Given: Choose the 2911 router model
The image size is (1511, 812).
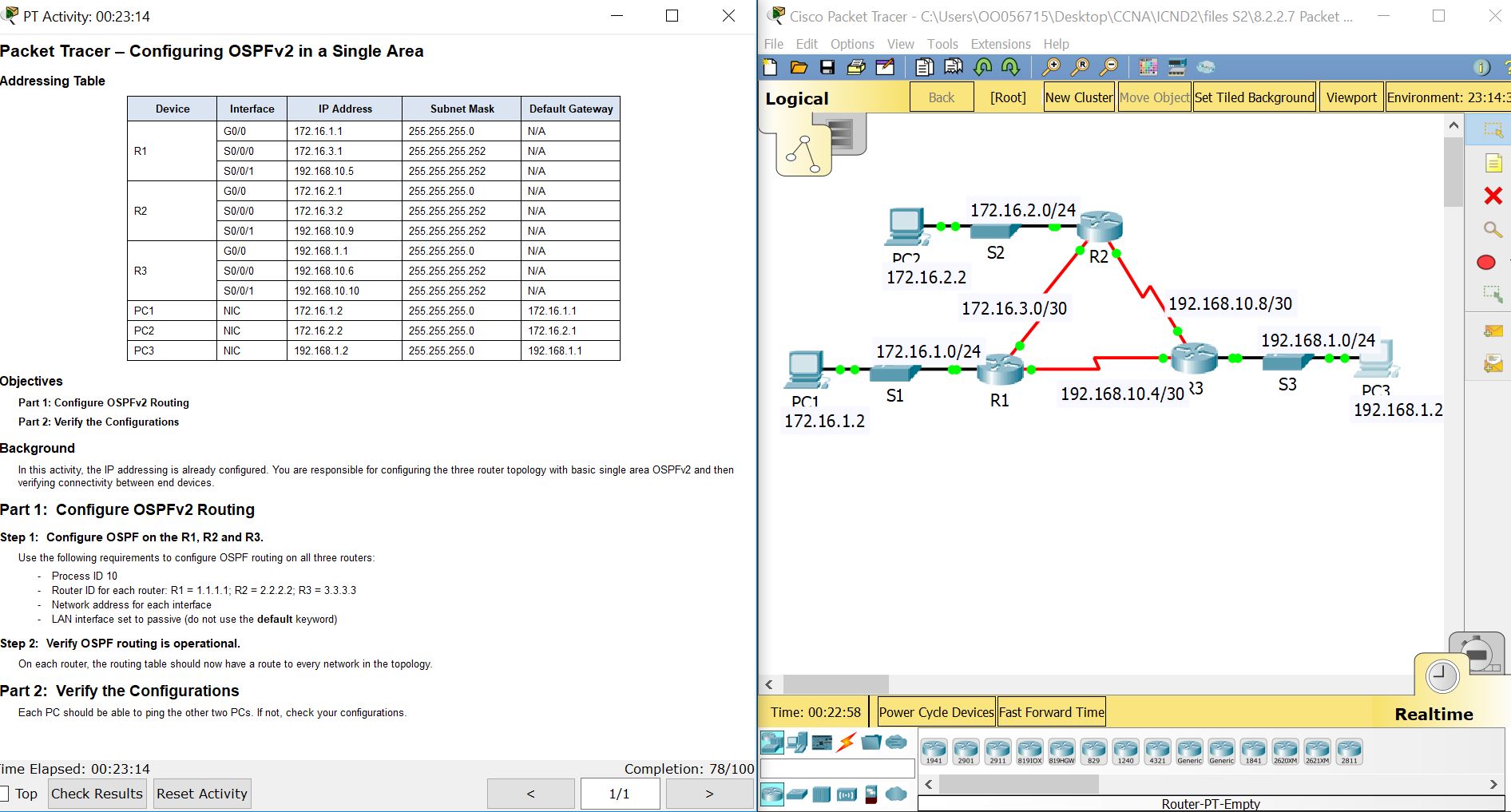Looking at the screenshot, I should [x=997, y=749].
